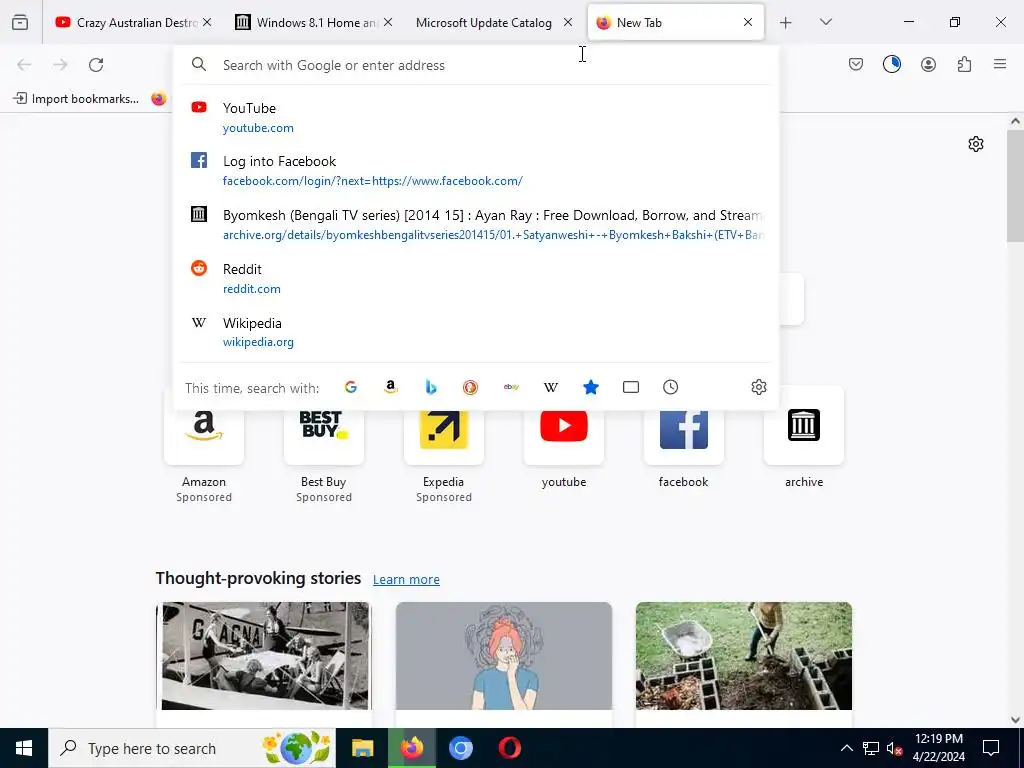Choose the YouTube suggestion youtube.com
The height and width of the screenshot is (768, 1024).
point(476,117)
